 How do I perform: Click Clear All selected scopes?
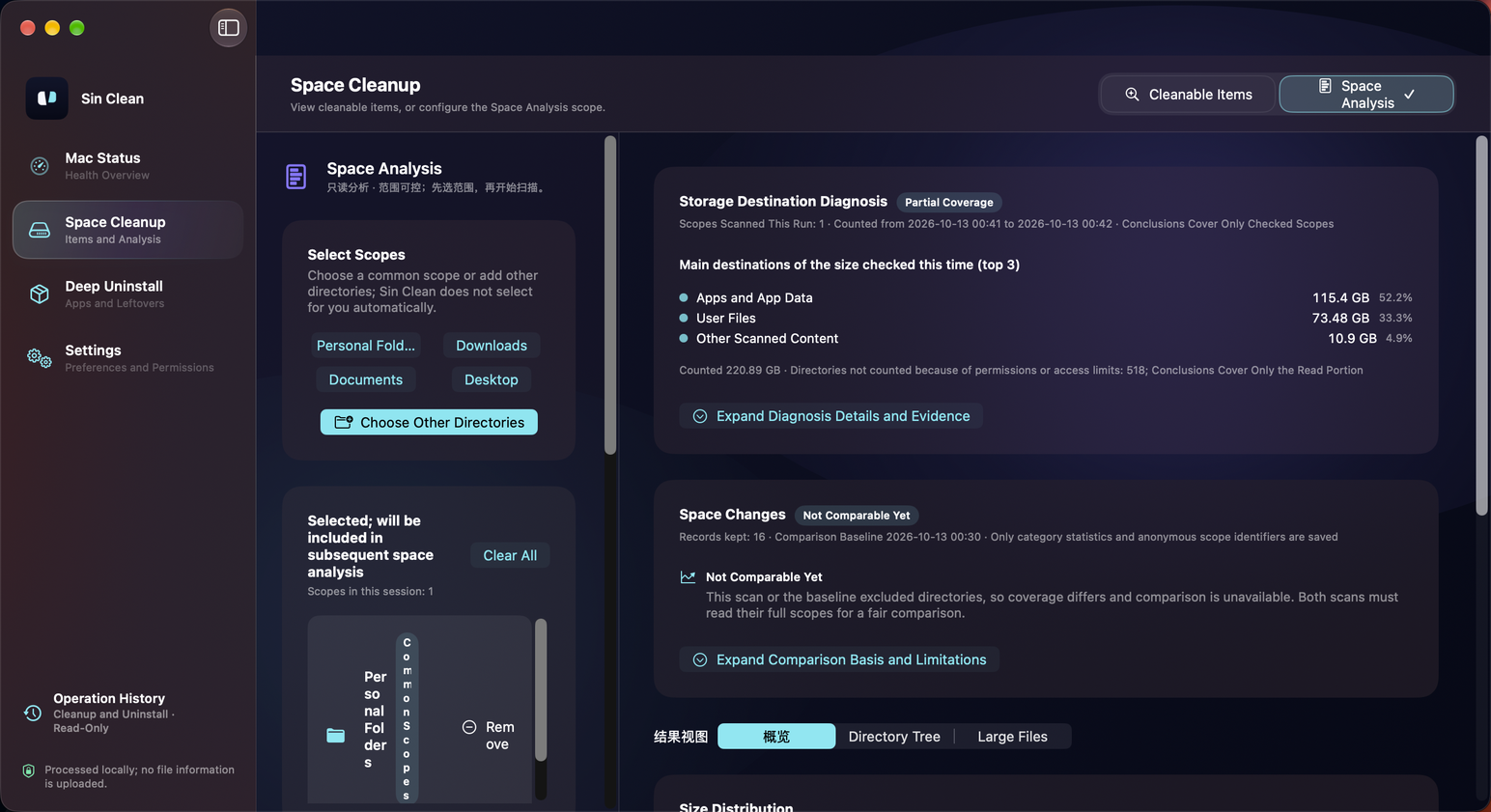tap(510, 555)
